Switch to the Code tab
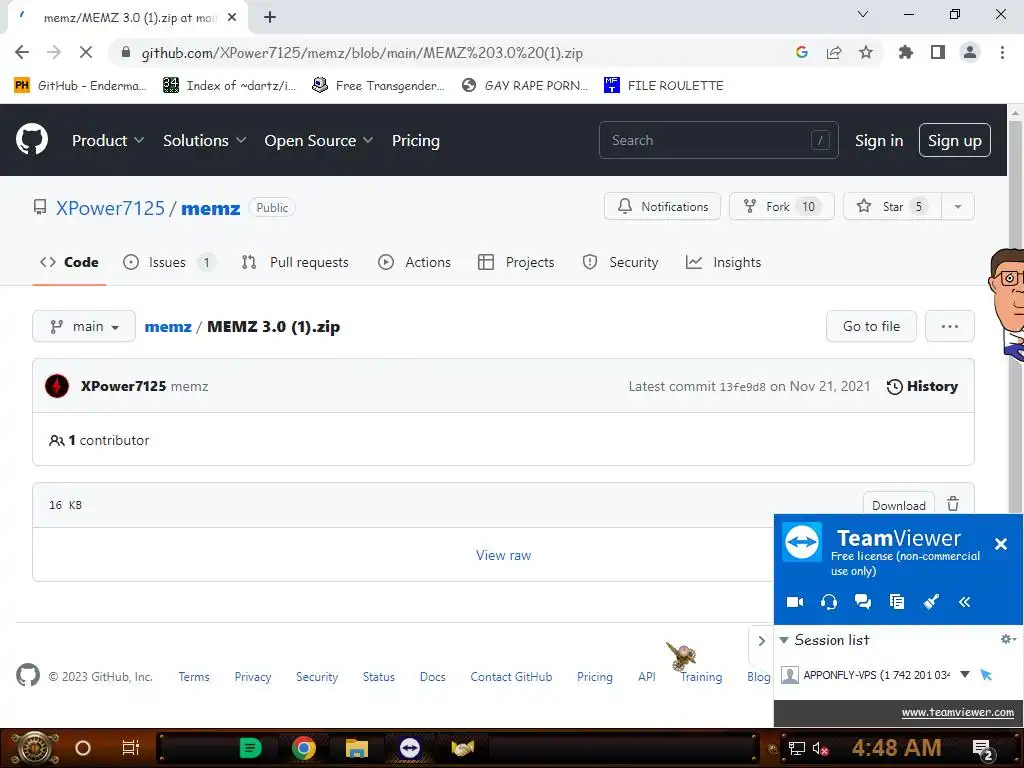The height and width of the screenshot is (768, 1024). (69, 262)
